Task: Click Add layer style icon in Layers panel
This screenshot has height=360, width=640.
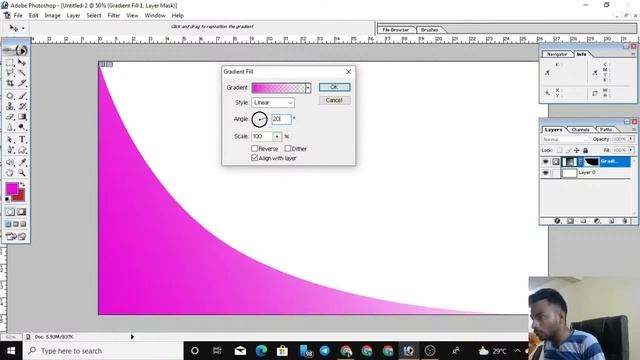Action: coord(557,221)
